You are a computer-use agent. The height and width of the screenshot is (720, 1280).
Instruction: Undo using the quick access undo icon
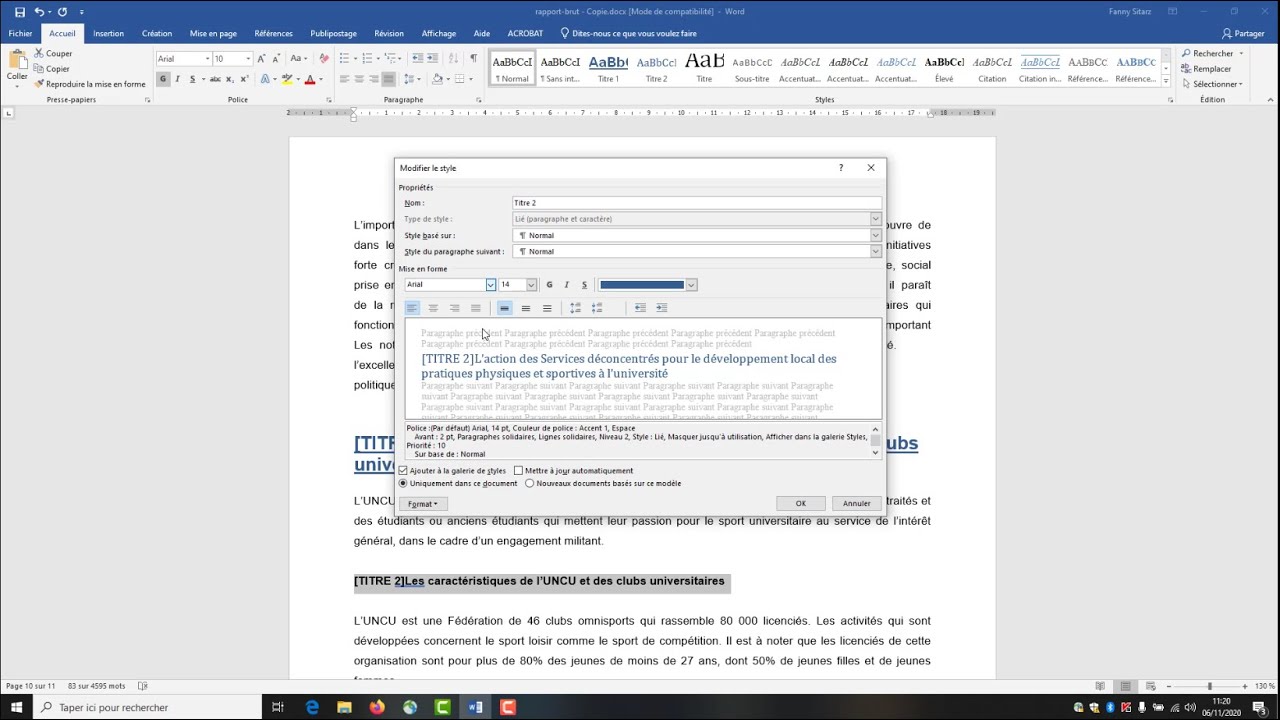[x=40, y=11]
